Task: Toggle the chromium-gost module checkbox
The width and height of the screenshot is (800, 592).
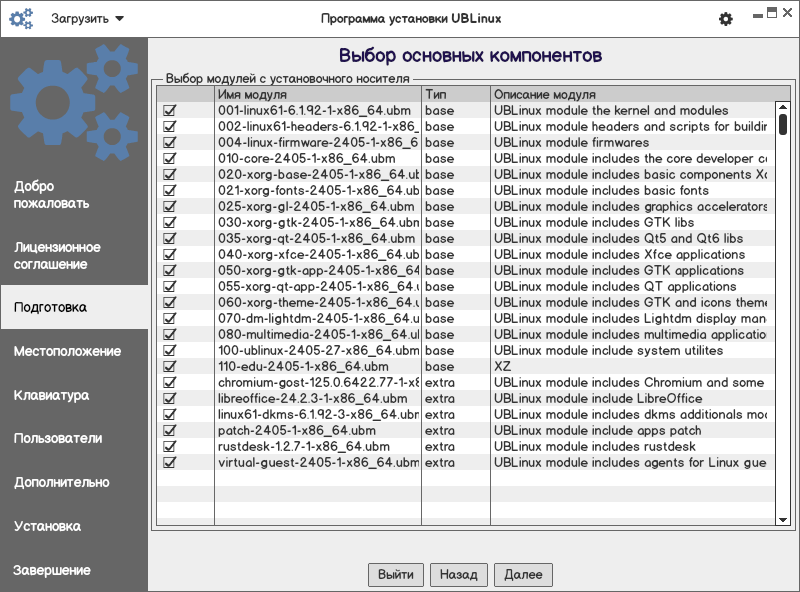Action: coord(170,383)
